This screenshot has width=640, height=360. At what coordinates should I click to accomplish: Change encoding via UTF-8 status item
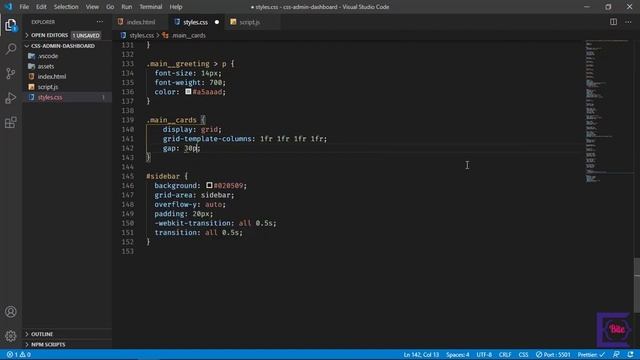point(484,355)
